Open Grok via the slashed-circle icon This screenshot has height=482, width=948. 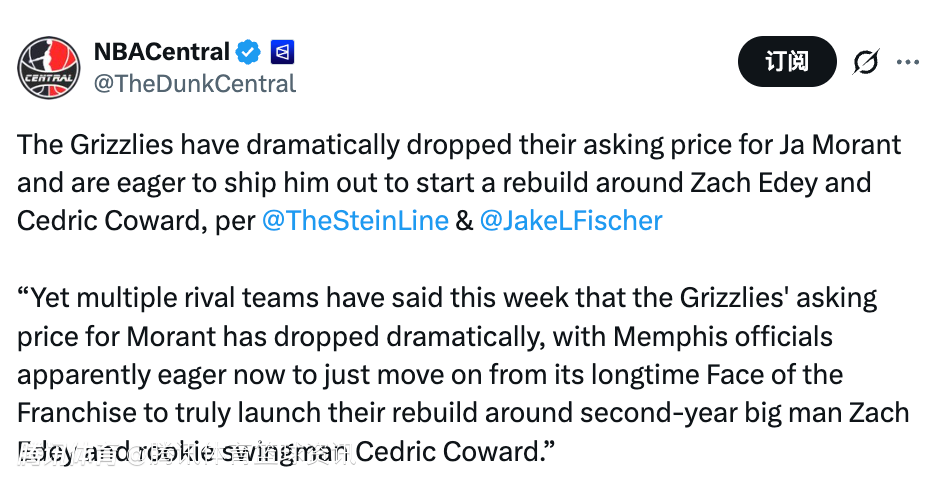pyautogui.click(x=866, y=62)
